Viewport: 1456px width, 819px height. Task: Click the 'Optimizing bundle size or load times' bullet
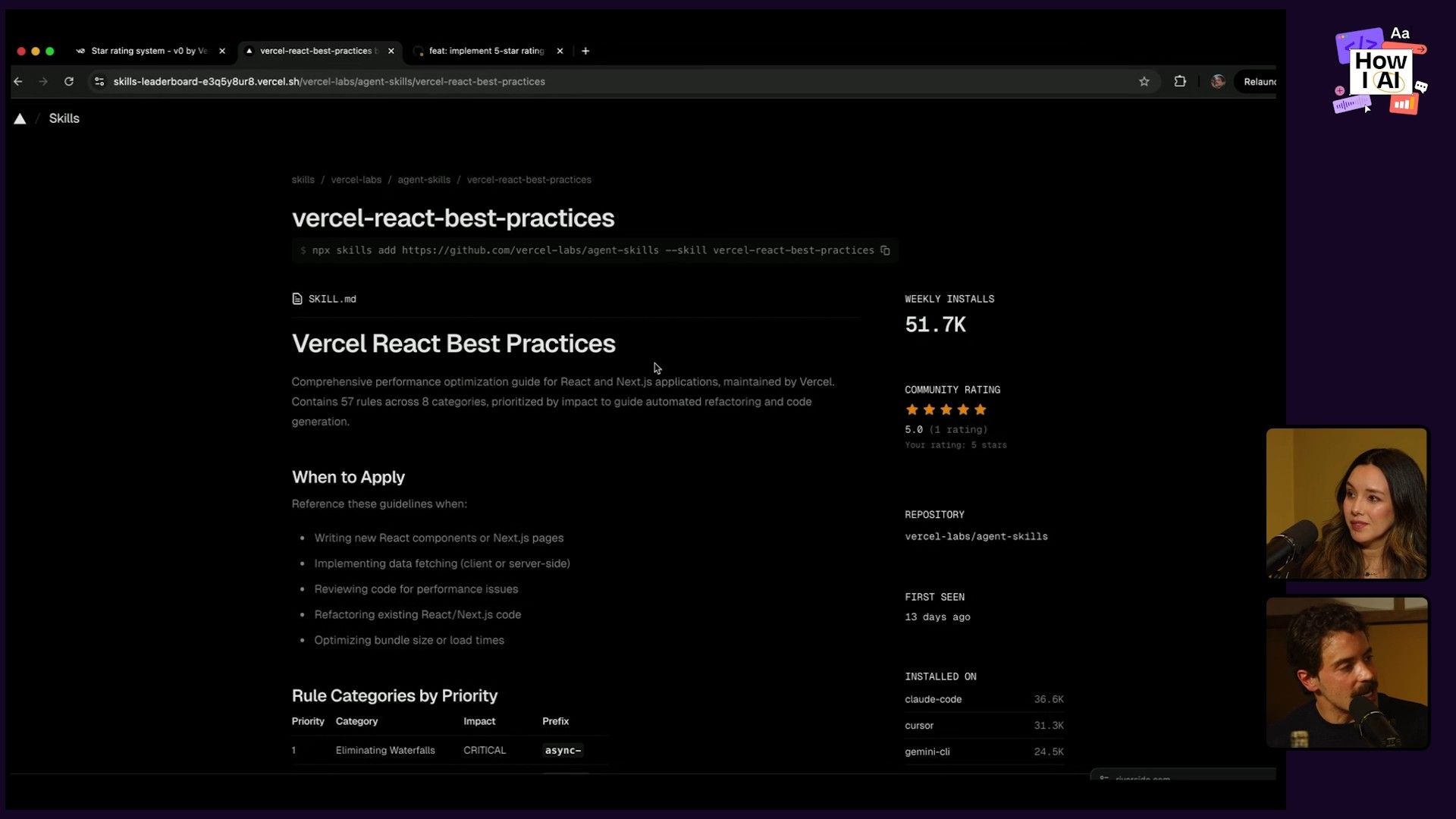click(x=409, y=640)
